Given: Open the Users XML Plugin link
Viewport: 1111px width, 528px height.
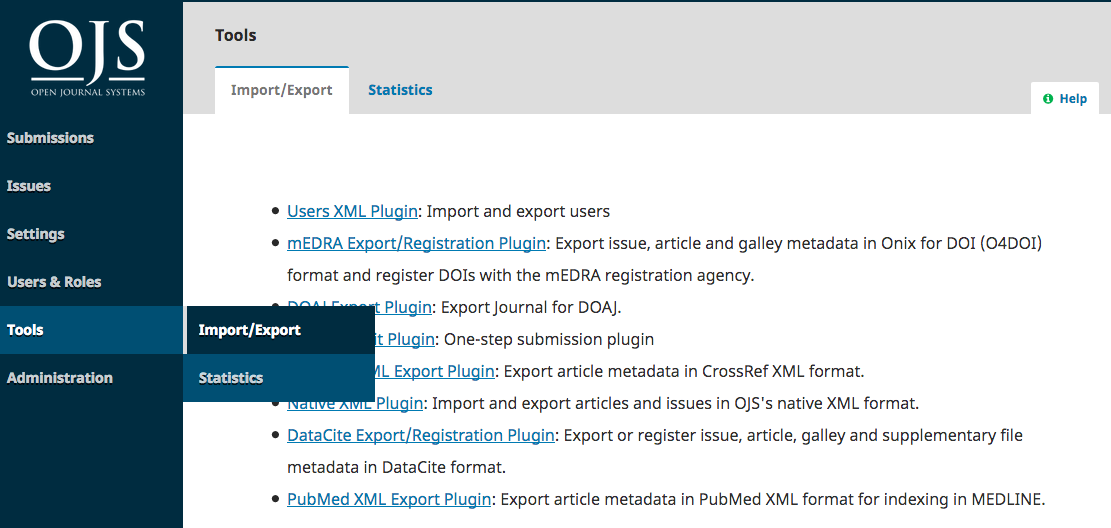Looking at the screenshot, I should click(x=353, y=211).
